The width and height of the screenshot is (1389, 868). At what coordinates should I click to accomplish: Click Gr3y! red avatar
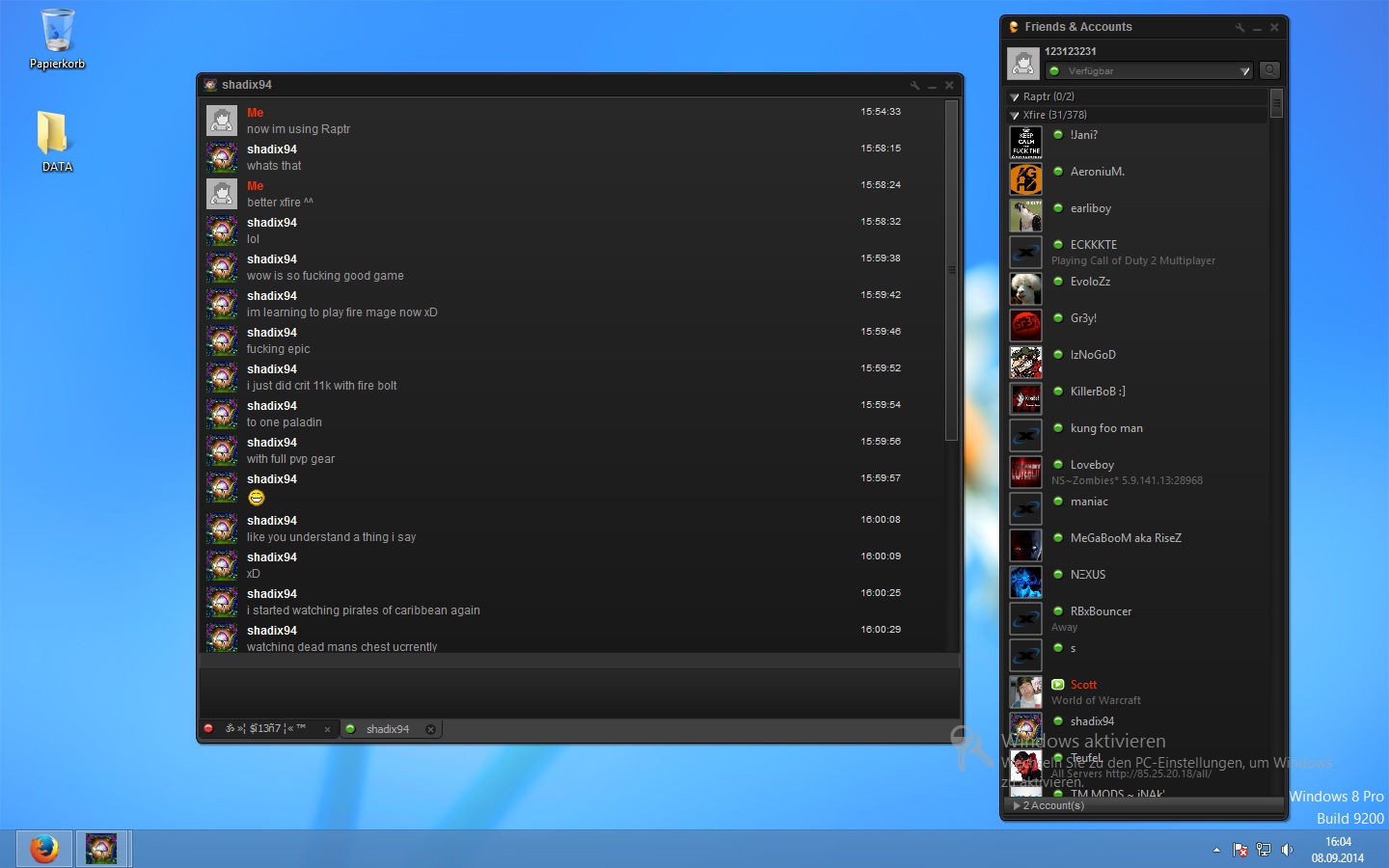coord(1025,325)
